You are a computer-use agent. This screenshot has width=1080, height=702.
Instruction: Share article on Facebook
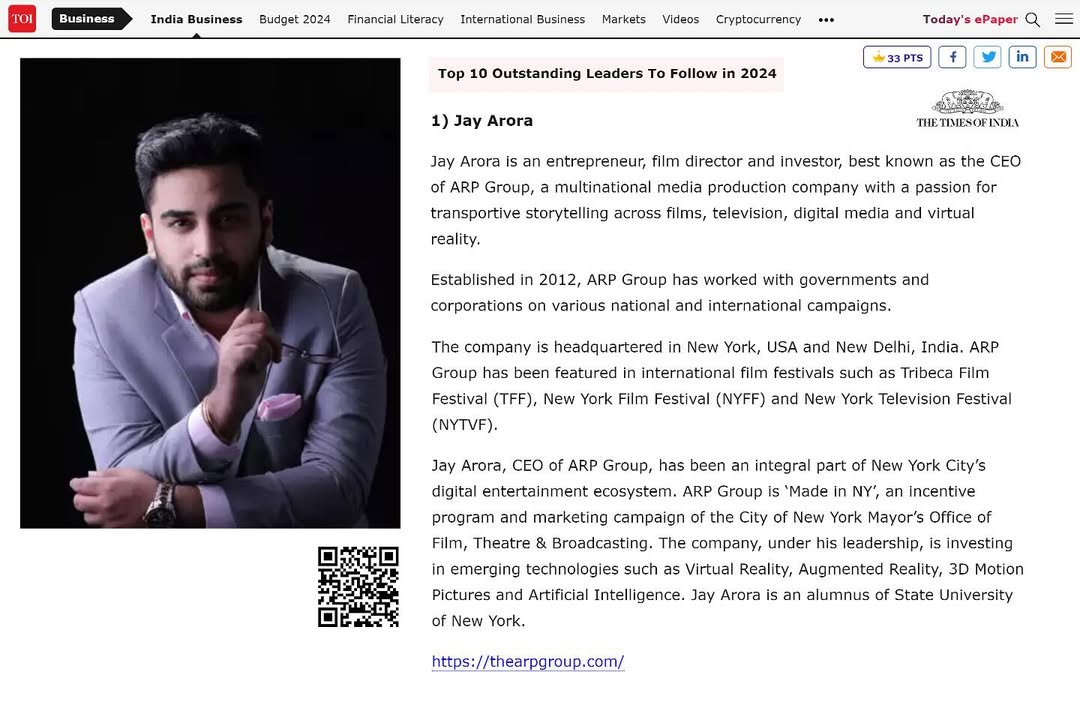[x=952, y=57]
